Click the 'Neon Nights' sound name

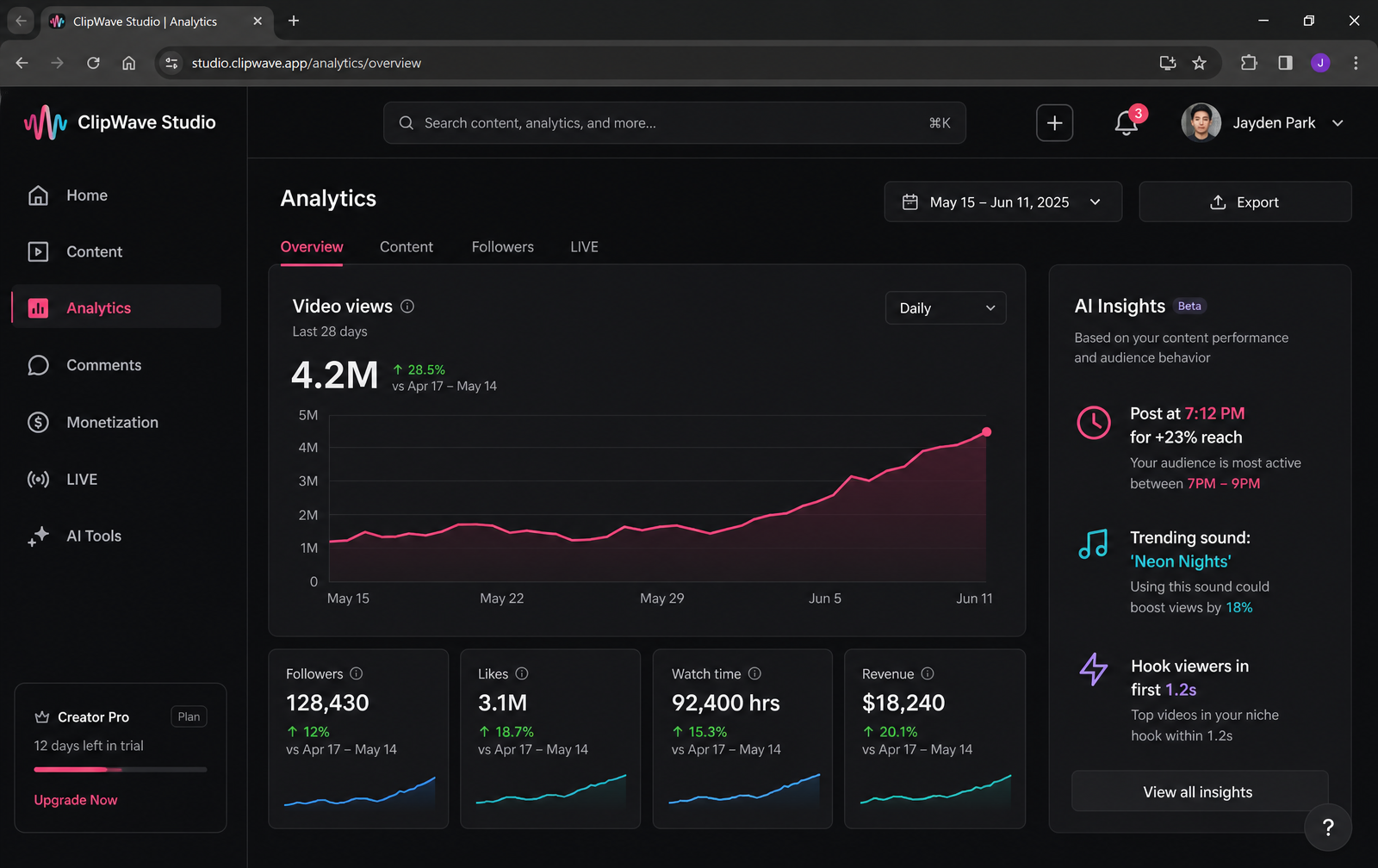coord(1181,561)
